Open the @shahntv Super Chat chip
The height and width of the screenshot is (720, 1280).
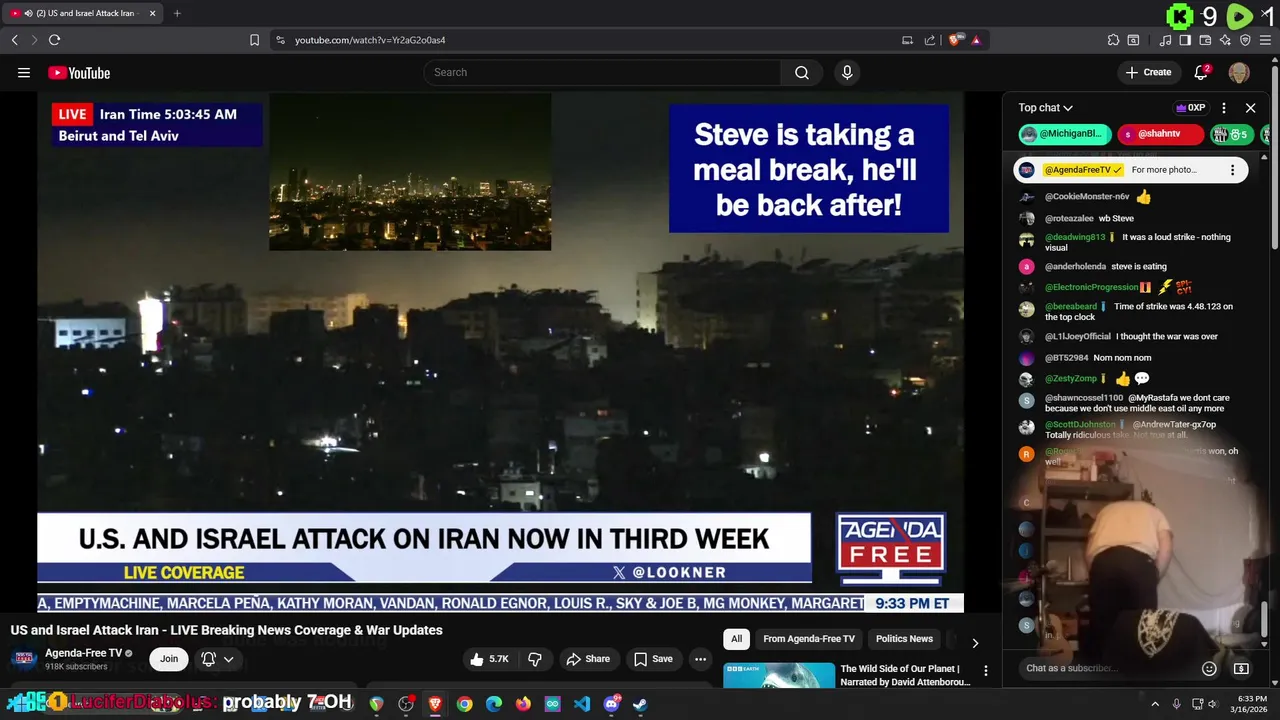tap(1159, 134)
